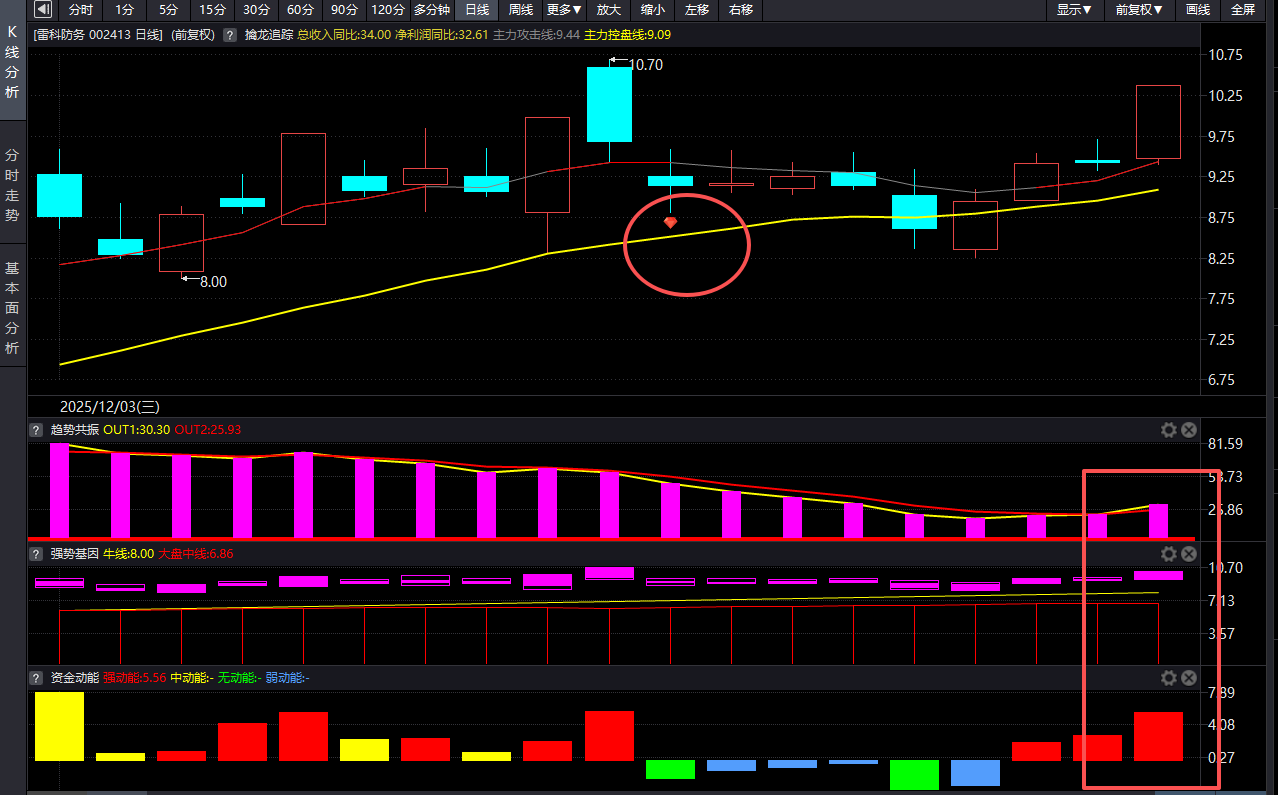Click the help icon beside 擒龙追踪

coord(232,34)
